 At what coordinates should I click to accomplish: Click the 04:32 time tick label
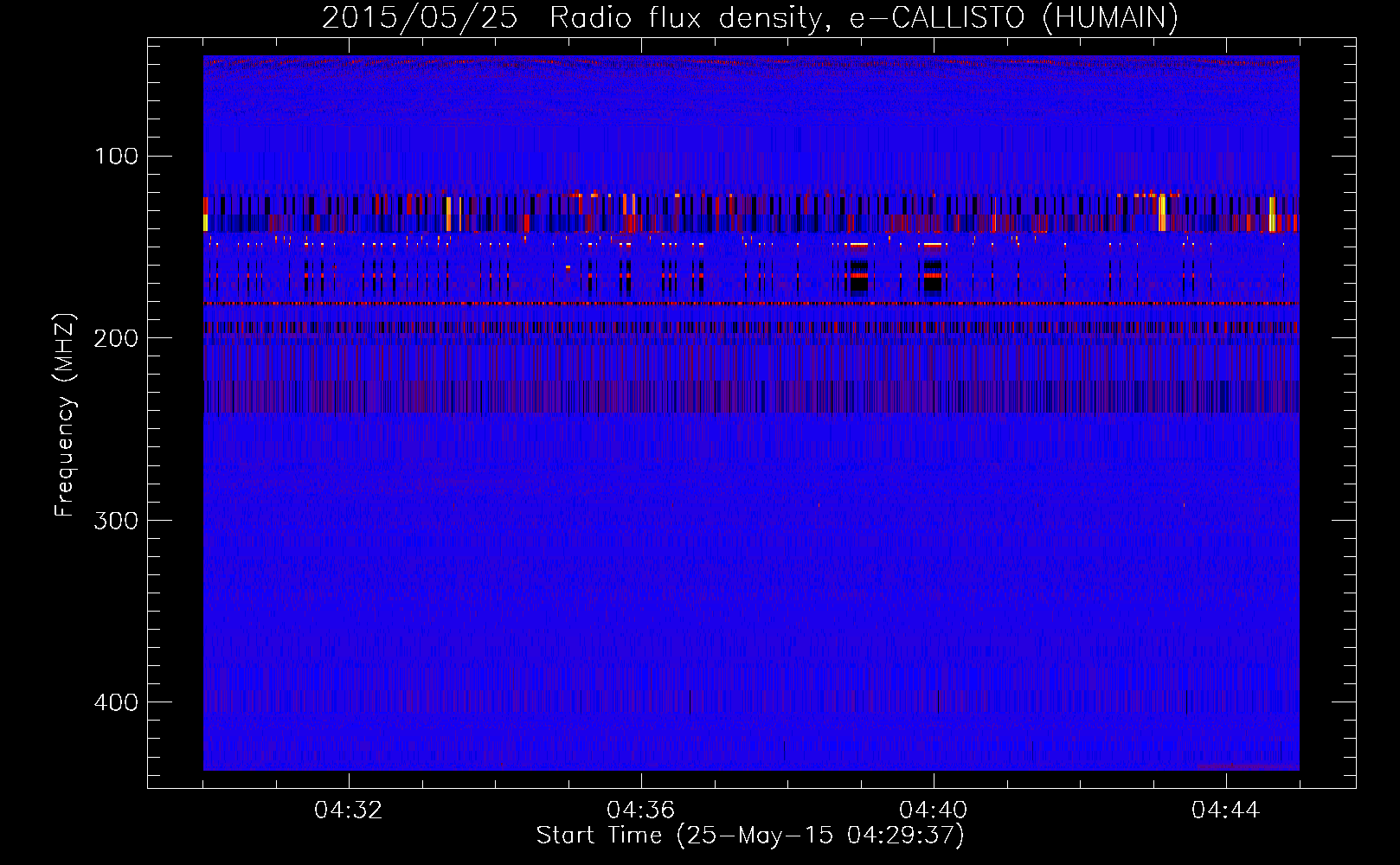pos(349,811)
